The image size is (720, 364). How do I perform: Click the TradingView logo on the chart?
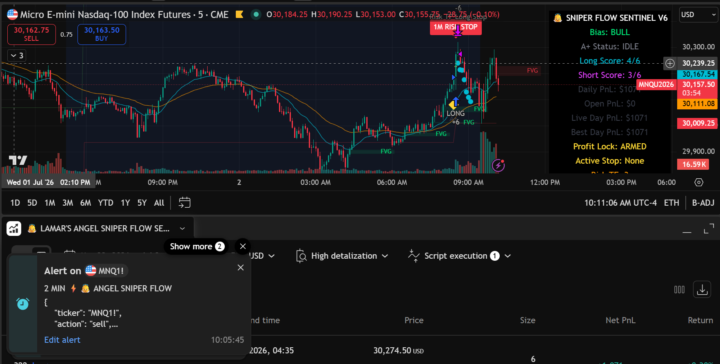18,161
